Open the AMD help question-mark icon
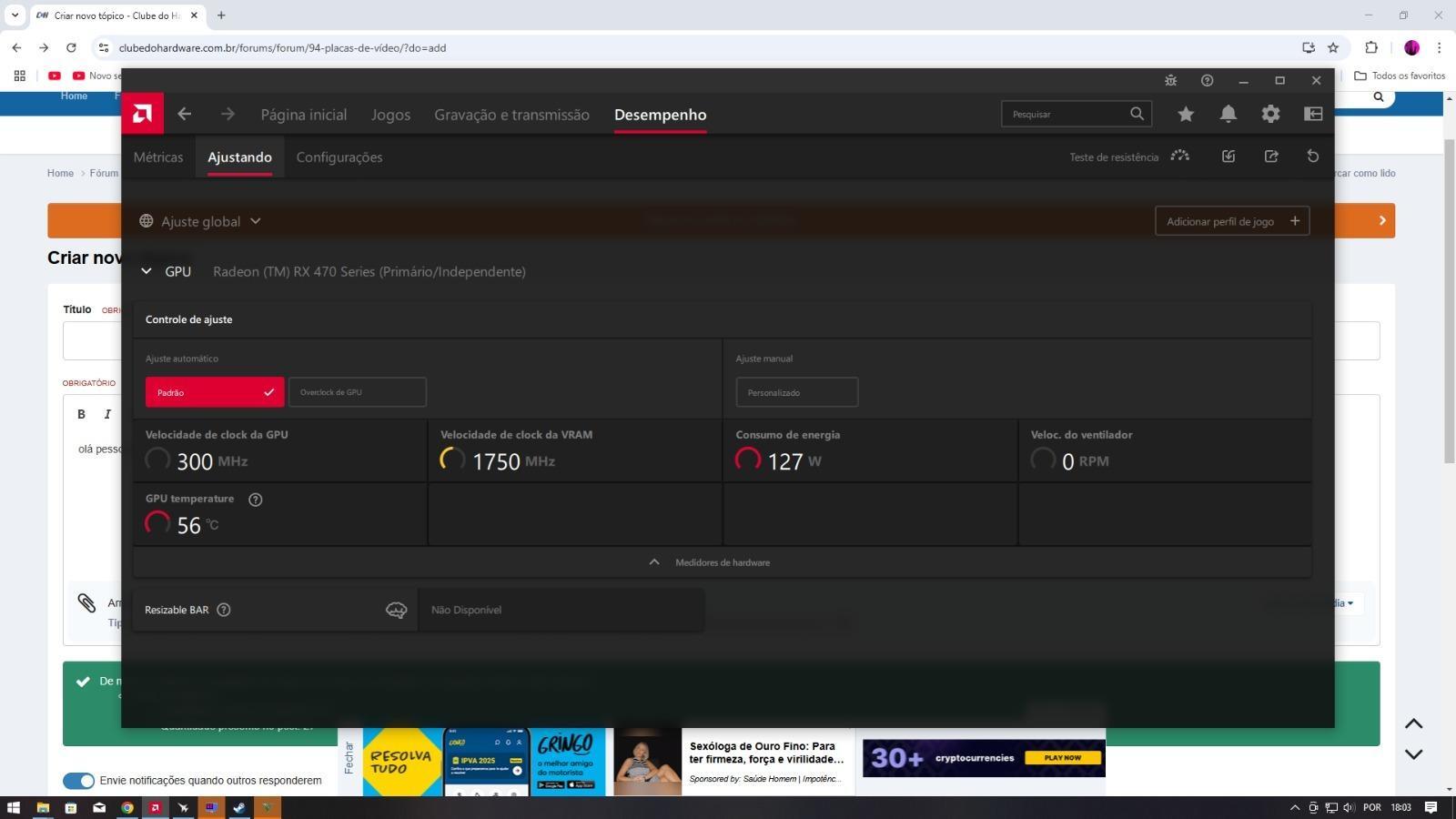1456x819 pixels. (x=1207, y=80)
